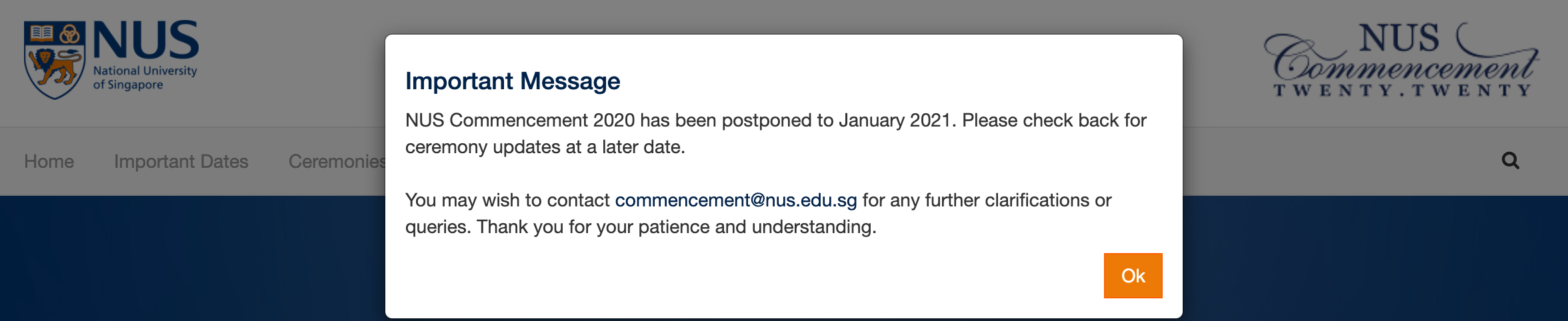Click the NUS crest shield logo
The height and width of the screenshot is (321, 1568).
click(x=55, y=59)
